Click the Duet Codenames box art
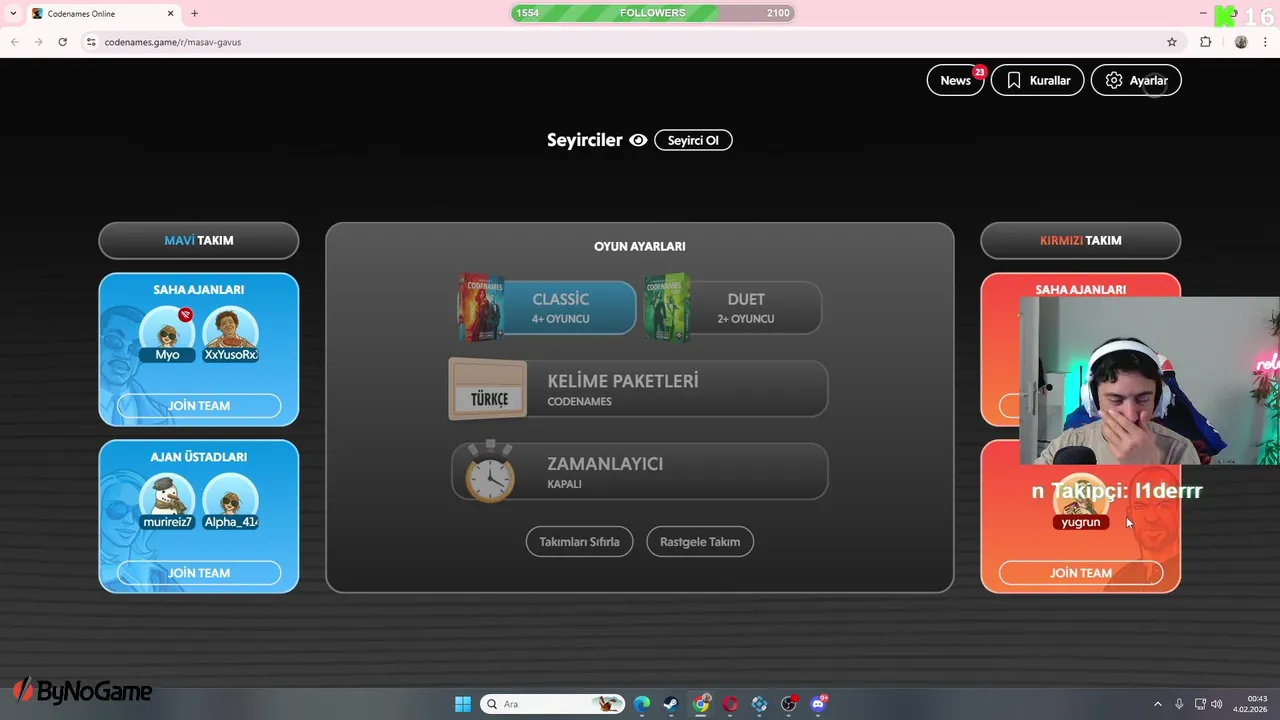The height and width of the screenshot is (720, 1280). coord(667,307)
